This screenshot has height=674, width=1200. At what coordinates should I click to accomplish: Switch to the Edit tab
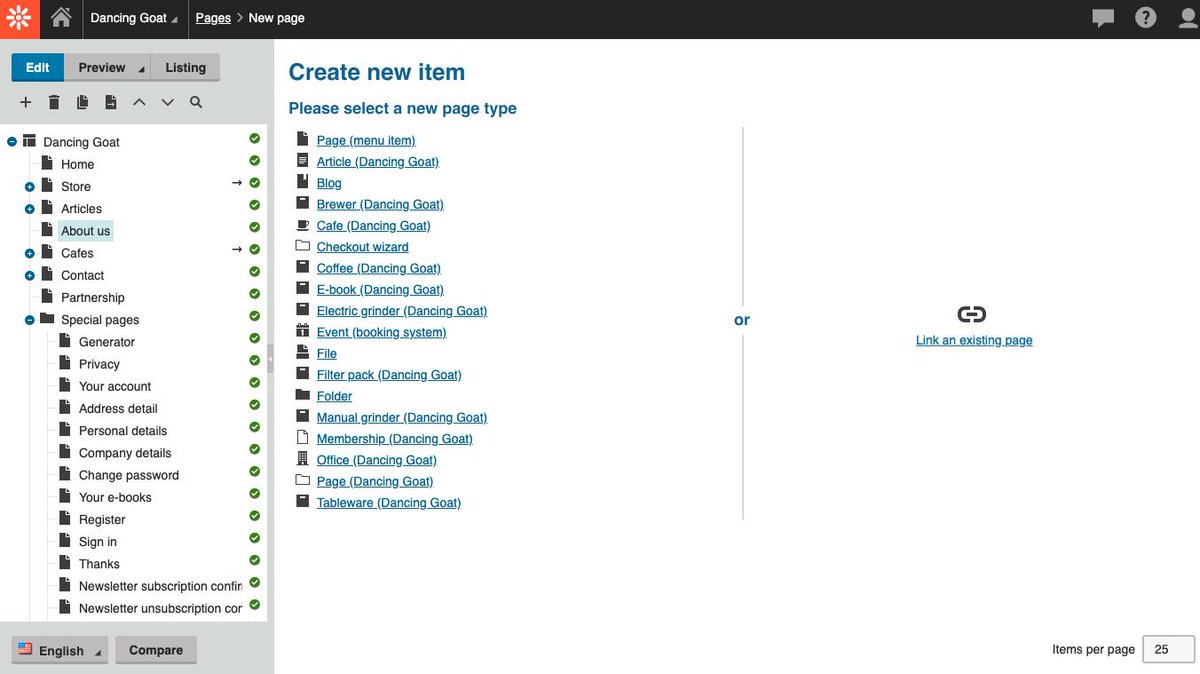pyautogui.click(x=38, y=68)
